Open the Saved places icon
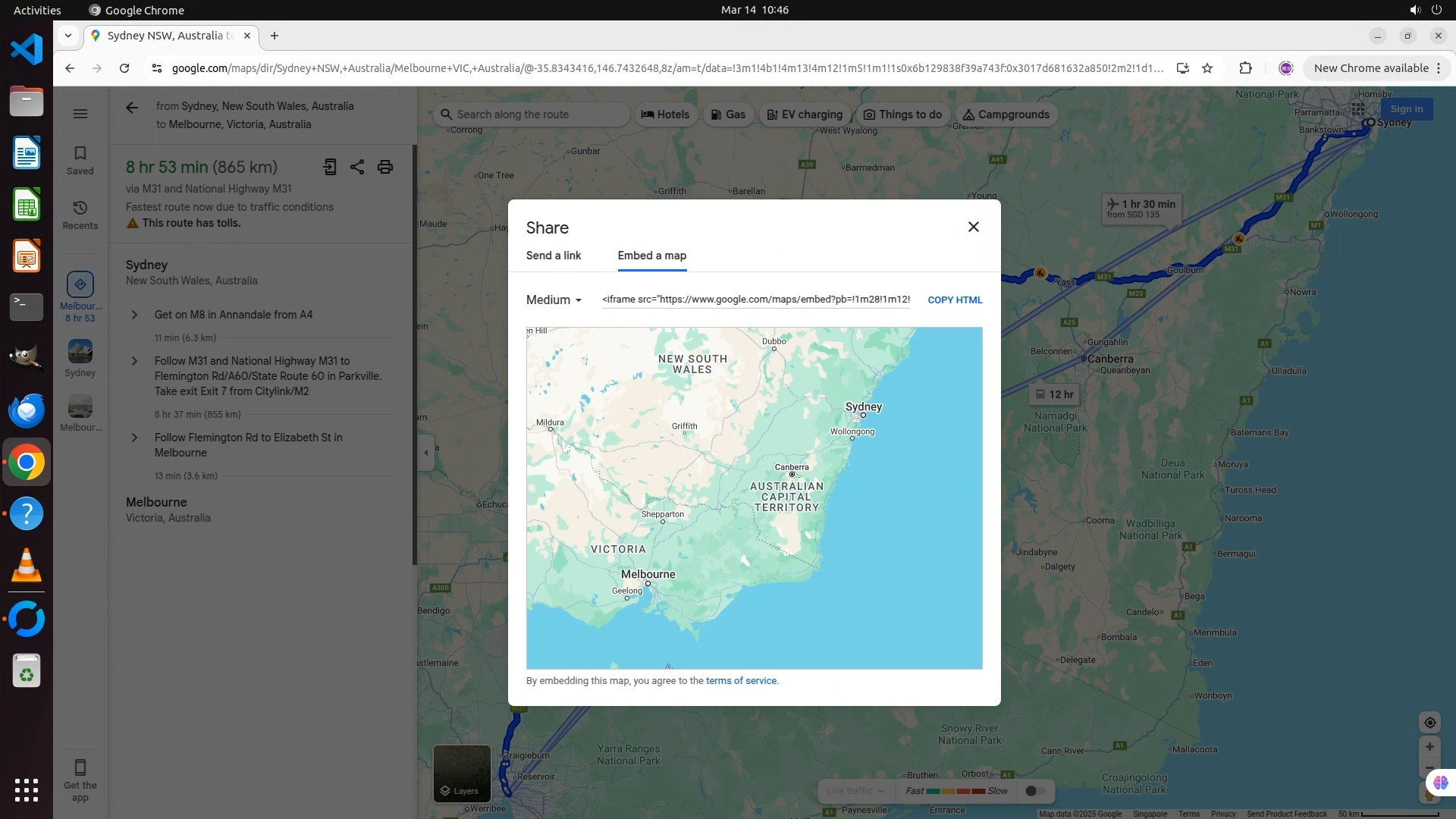Screen dimensions: 1456x819 pos(80,160)
